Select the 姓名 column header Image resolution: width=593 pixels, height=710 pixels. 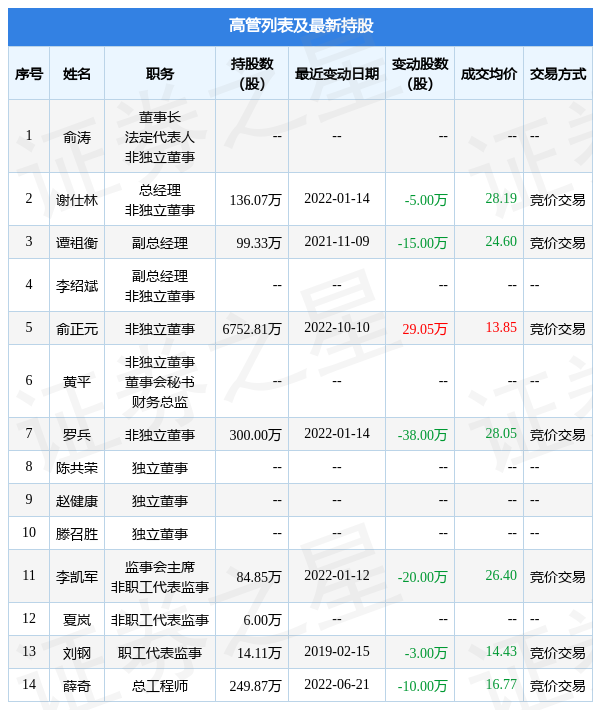click(x=77, y=74)
